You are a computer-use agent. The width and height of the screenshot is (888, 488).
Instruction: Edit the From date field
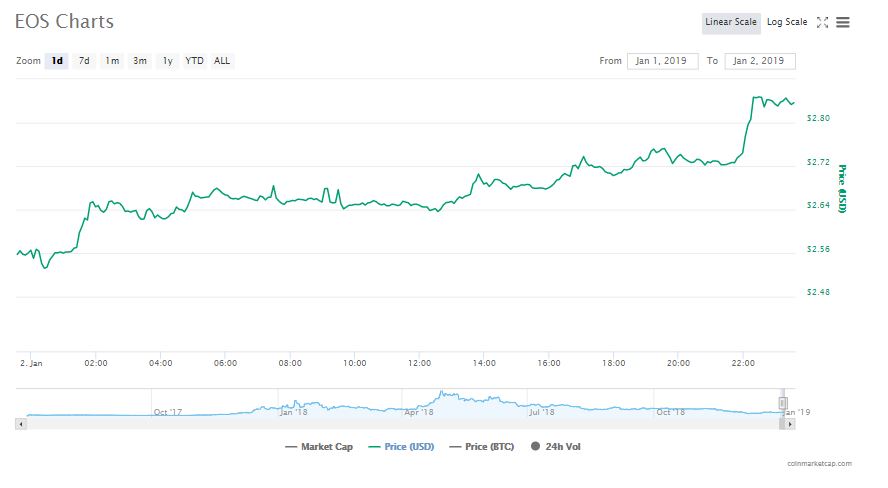coord(662,61)
